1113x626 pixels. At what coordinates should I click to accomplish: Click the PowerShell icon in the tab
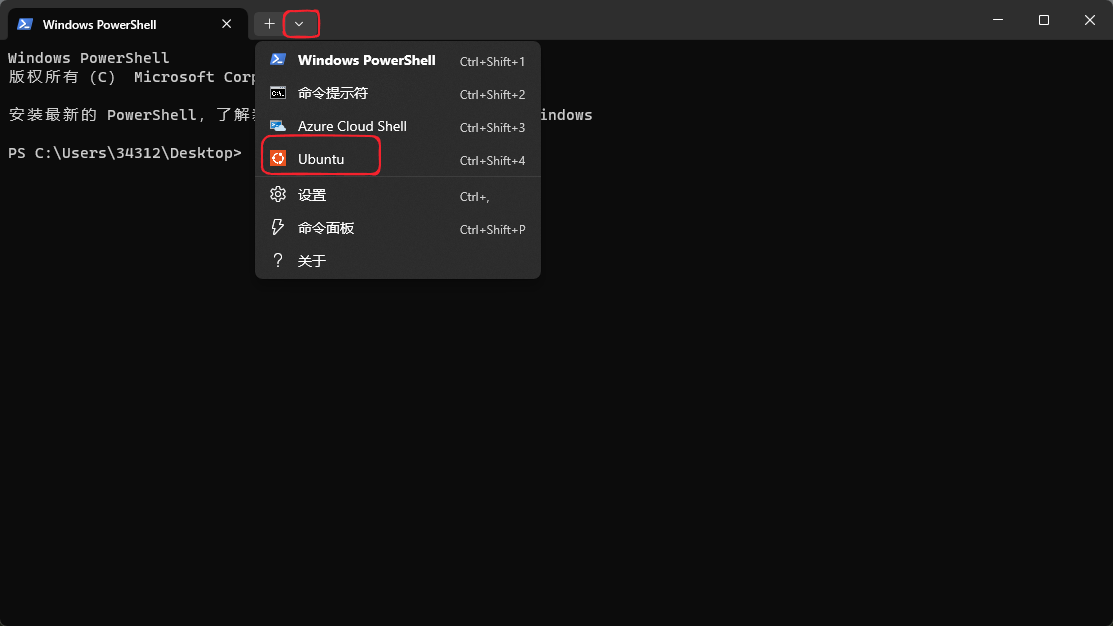coord(25,24)
